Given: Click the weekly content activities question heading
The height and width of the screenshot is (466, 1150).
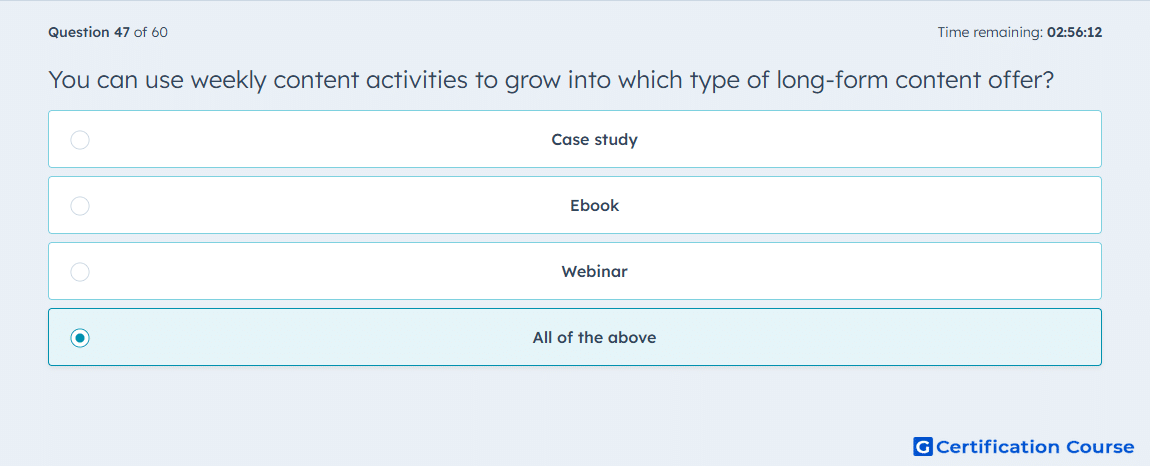Looking at the screenshot, I should pos(552,80).
